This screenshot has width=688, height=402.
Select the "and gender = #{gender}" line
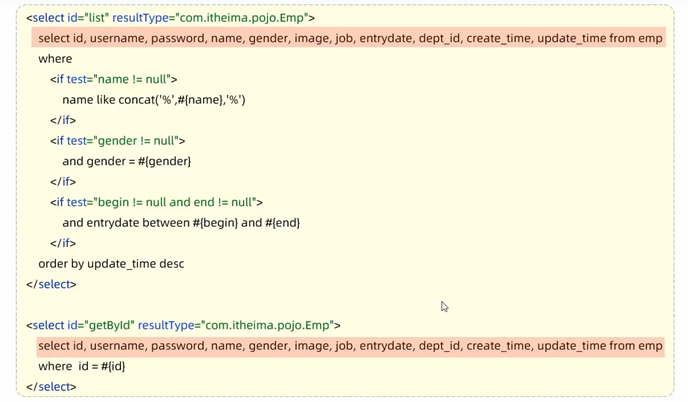pos(126,161)
